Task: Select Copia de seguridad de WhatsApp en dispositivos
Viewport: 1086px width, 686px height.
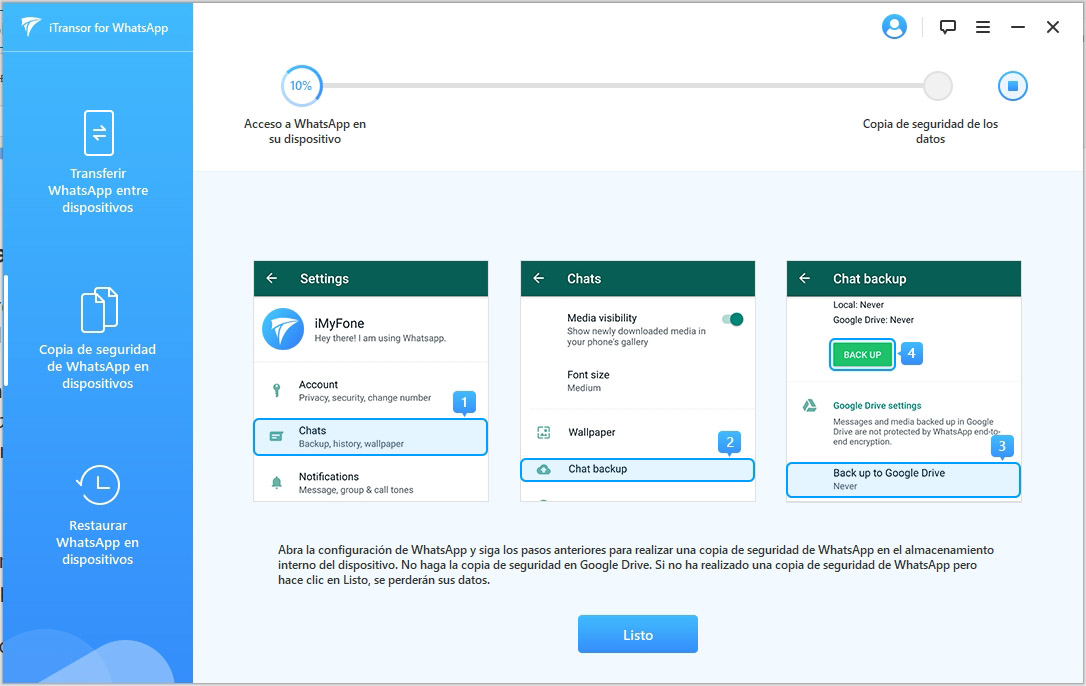Action: coord(98,338)
